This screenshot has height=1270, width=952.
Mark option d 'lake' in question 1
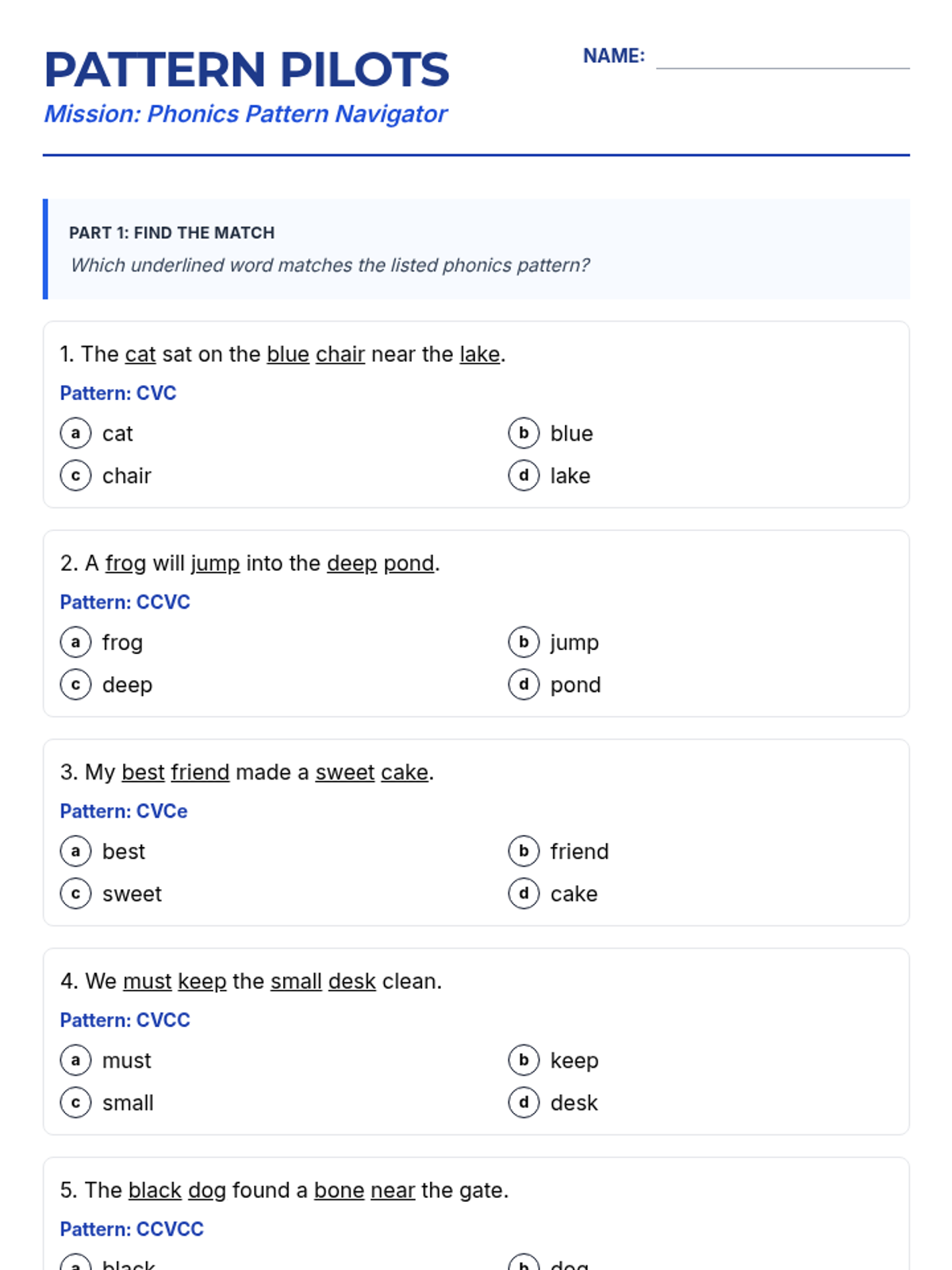[x=524, y=475]
